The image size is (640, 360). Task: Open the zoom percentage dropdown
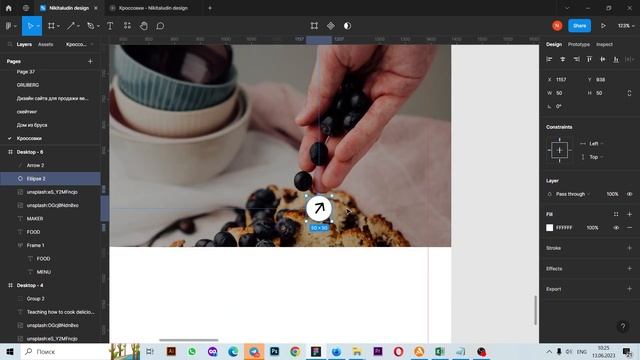(x=627, y=26)
